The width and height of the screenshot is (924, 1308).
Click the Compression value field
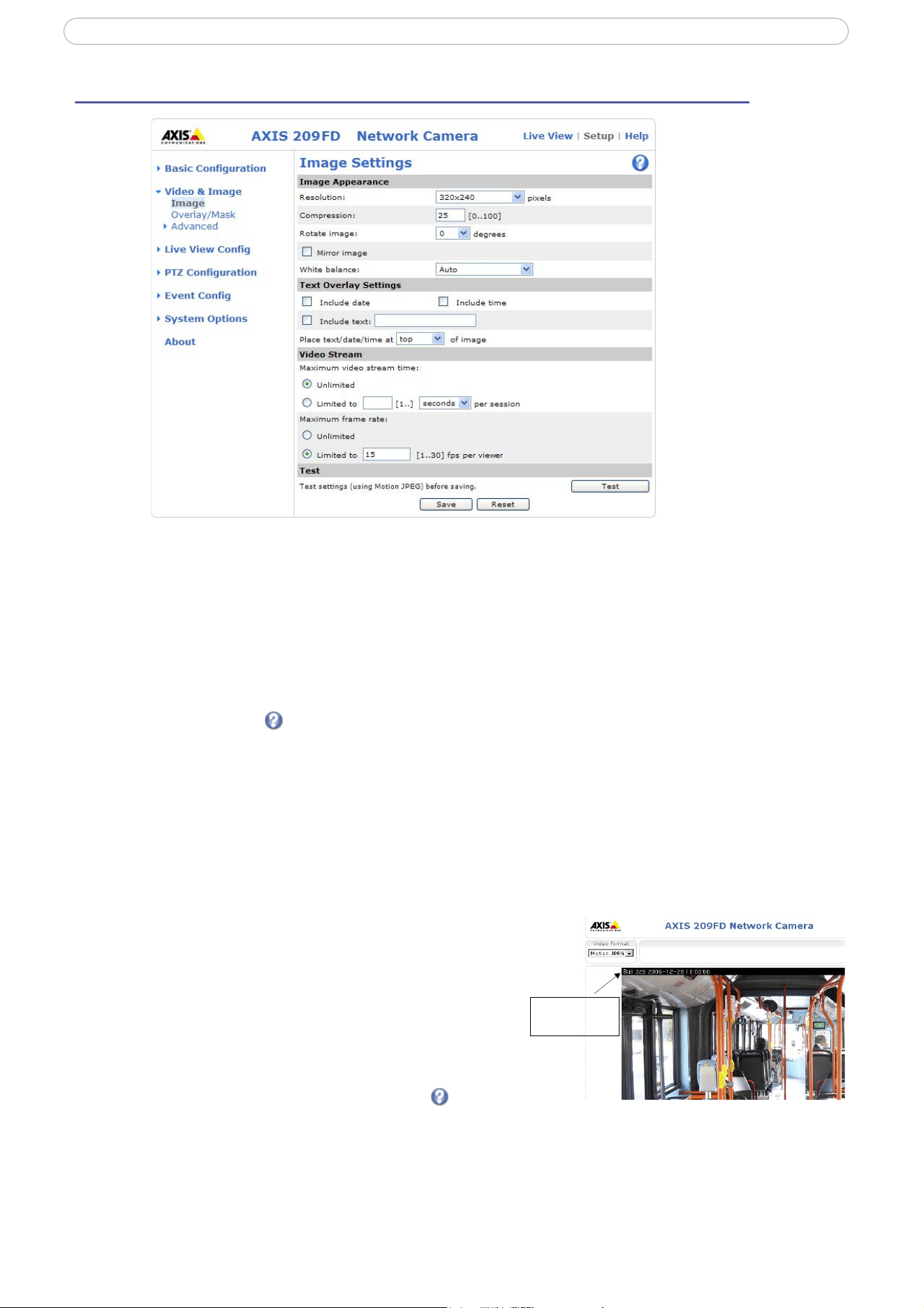(450, 215)
